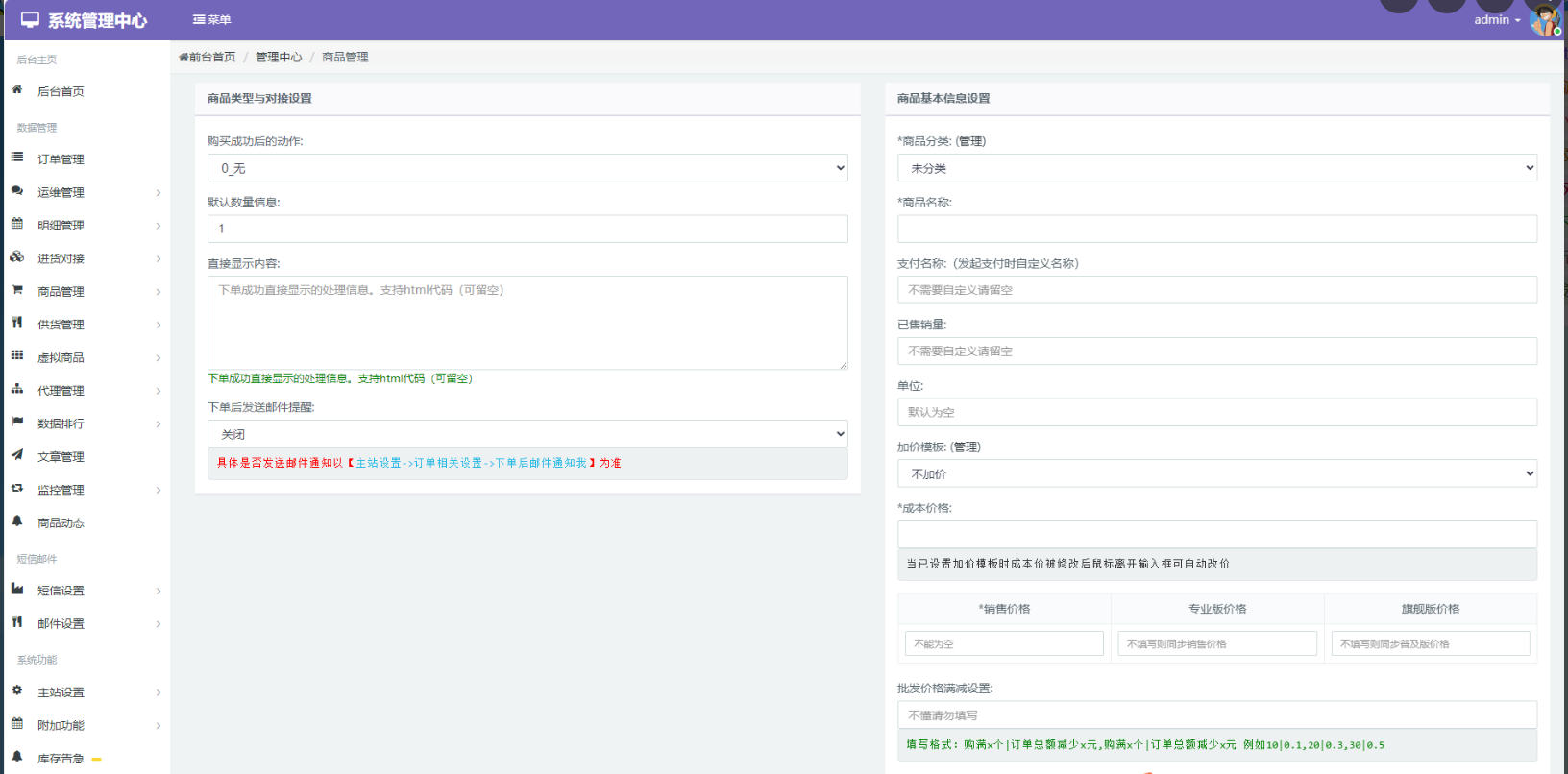
Task: Click the 商品名称 input field
Action: 1216,229
